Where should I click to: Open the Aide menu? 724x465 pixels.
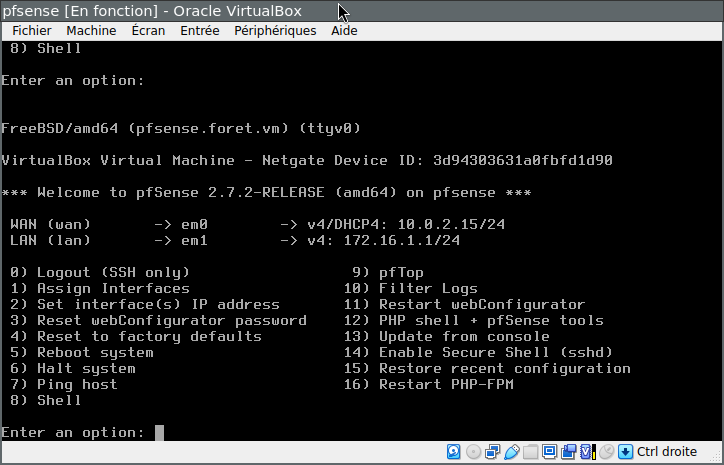tap(344, 31)
